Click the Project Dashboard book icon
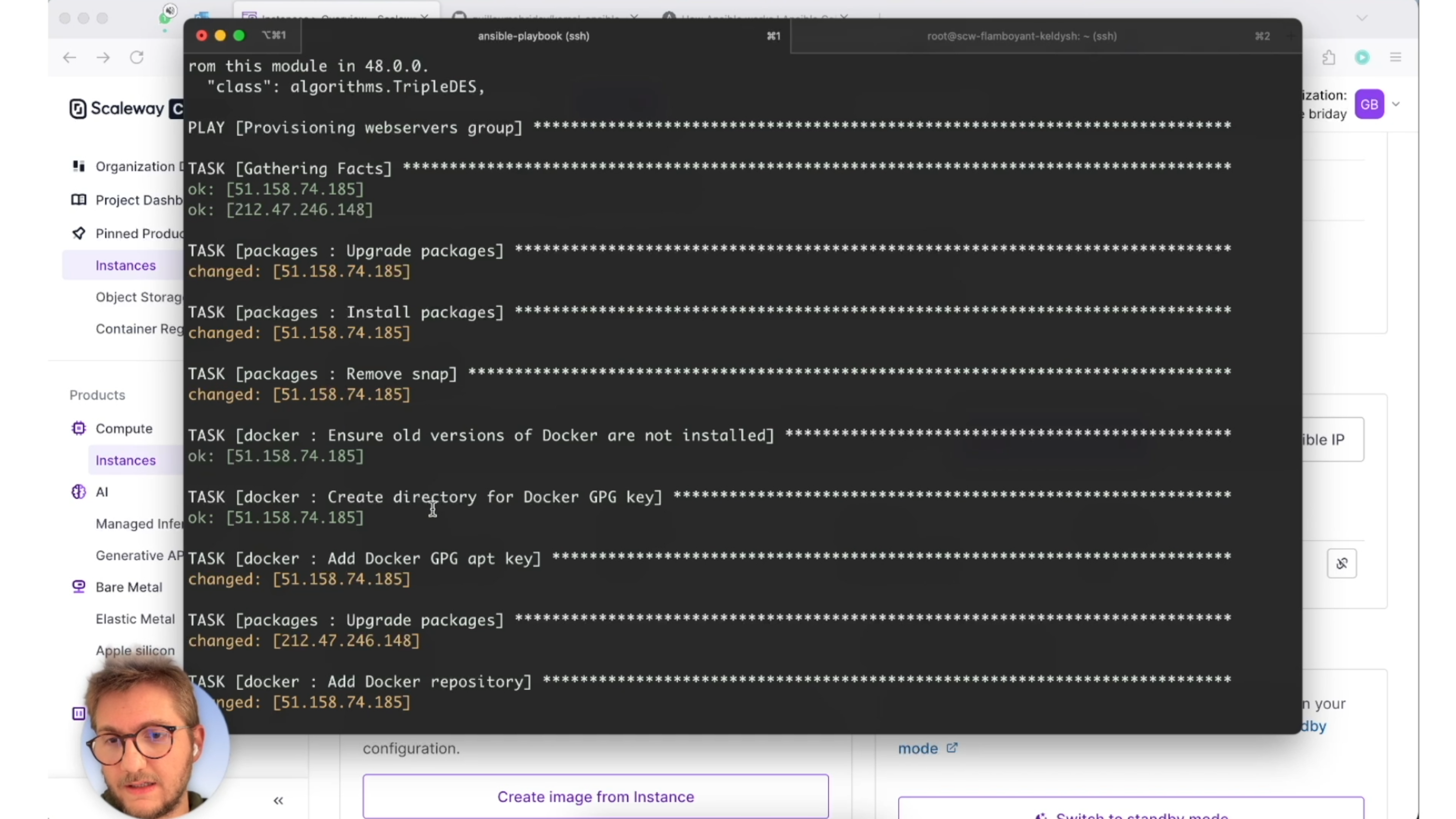 [x=79, y=200]
